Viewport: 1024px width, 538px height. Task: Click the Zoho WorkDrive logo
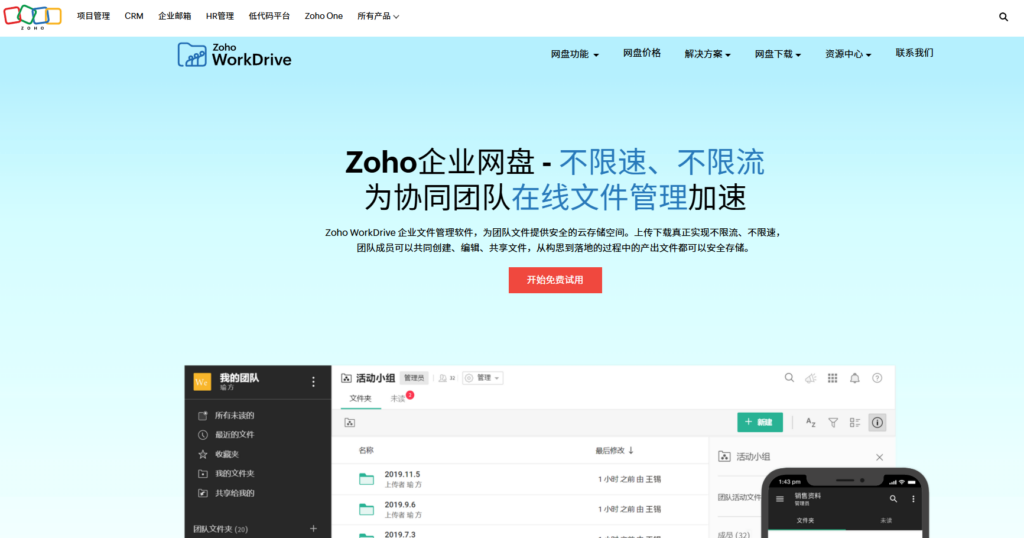tap(235, 55)
